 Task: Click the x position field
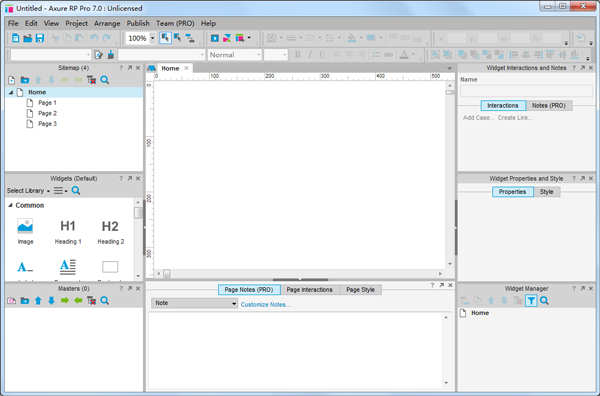[x=457, y=38]
